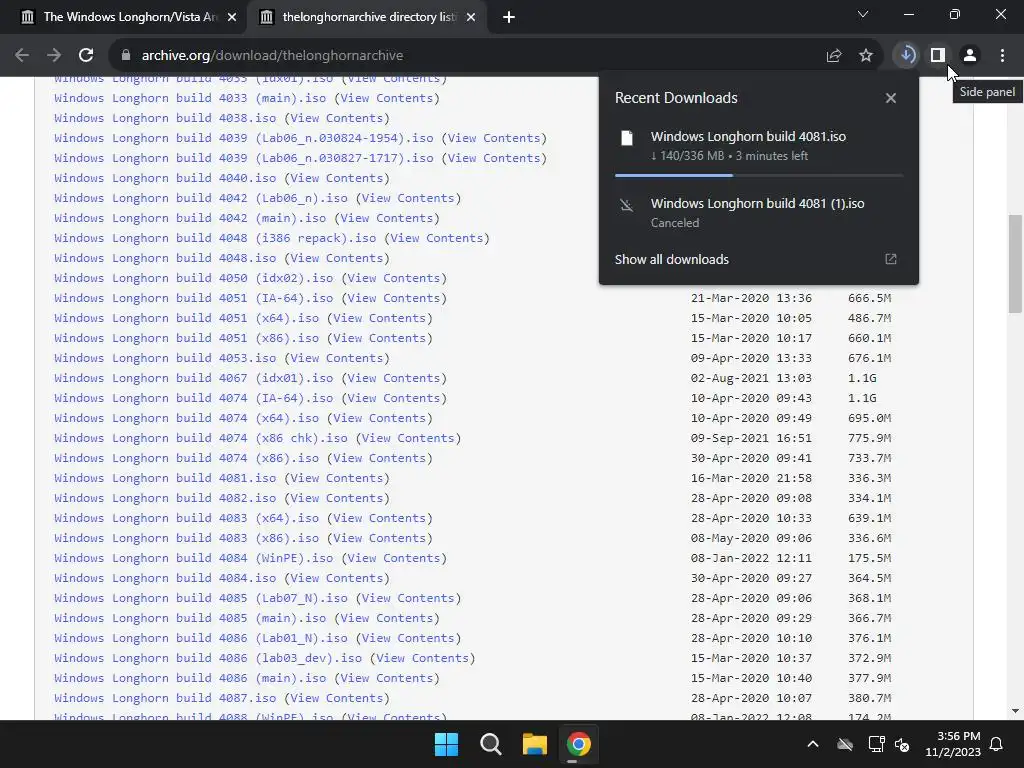Open Windows Longhorn build 4074 (x86 chk).iso link
The width and height of the screenshot is (1024, 768).
[201, 438]
